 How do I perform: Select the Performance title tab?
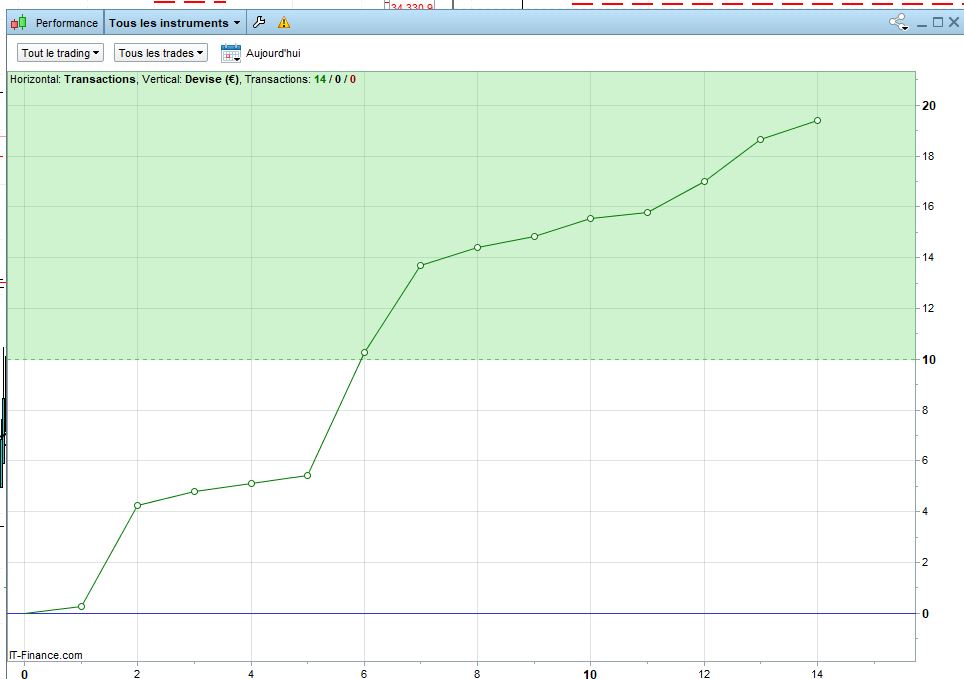[66, 23]
